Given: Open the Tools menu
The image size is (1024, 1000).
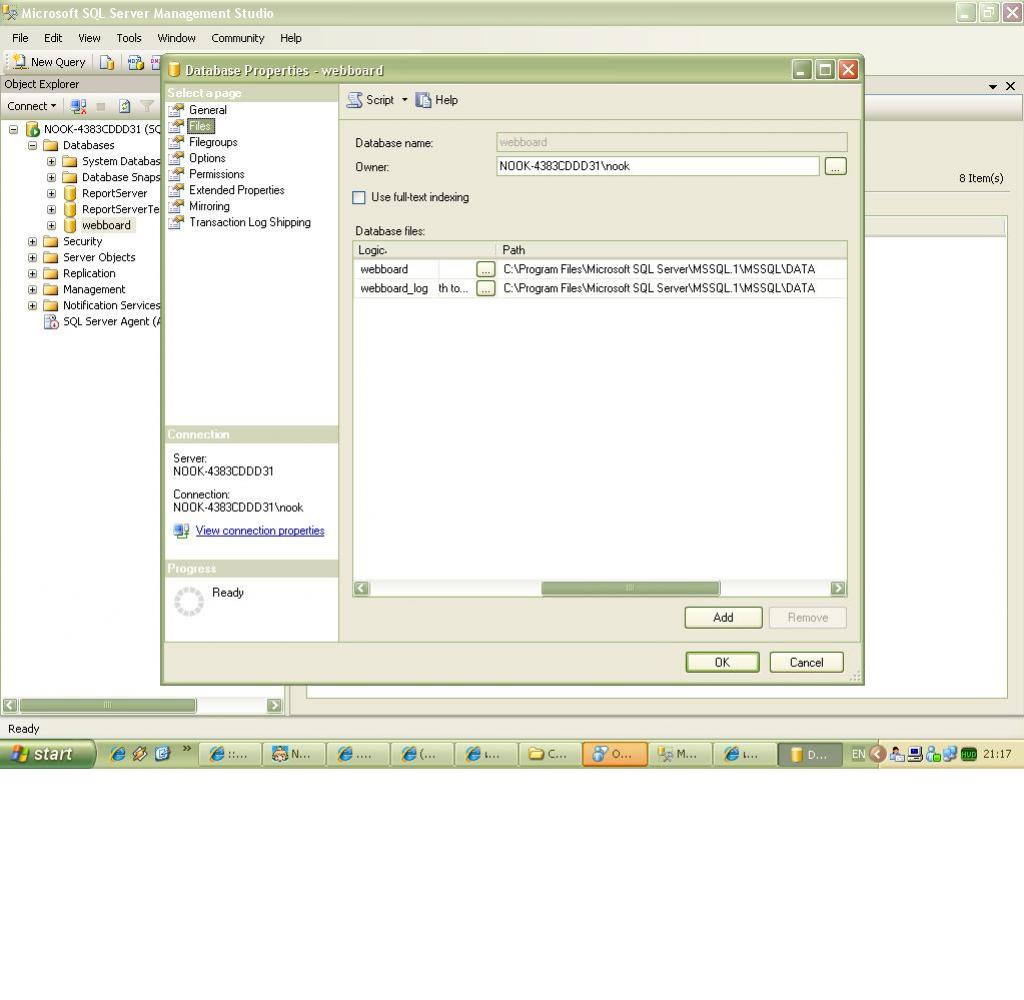Looking at the screenshot, I should pos(129,38).
